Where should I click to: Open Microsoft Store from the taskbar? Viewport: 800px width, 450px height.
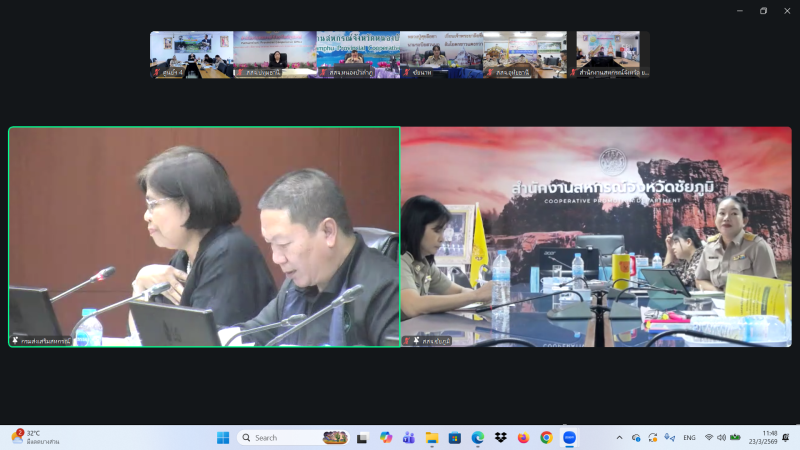pyautogui.click(x=455, y=438)
